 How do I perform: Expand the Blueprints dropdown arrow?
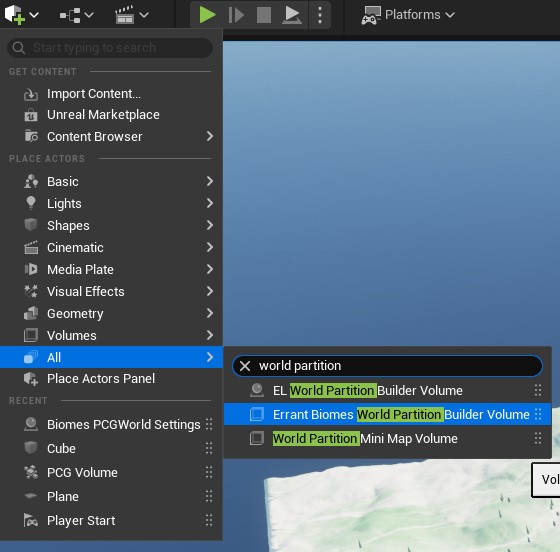click(x=89, y=15)
